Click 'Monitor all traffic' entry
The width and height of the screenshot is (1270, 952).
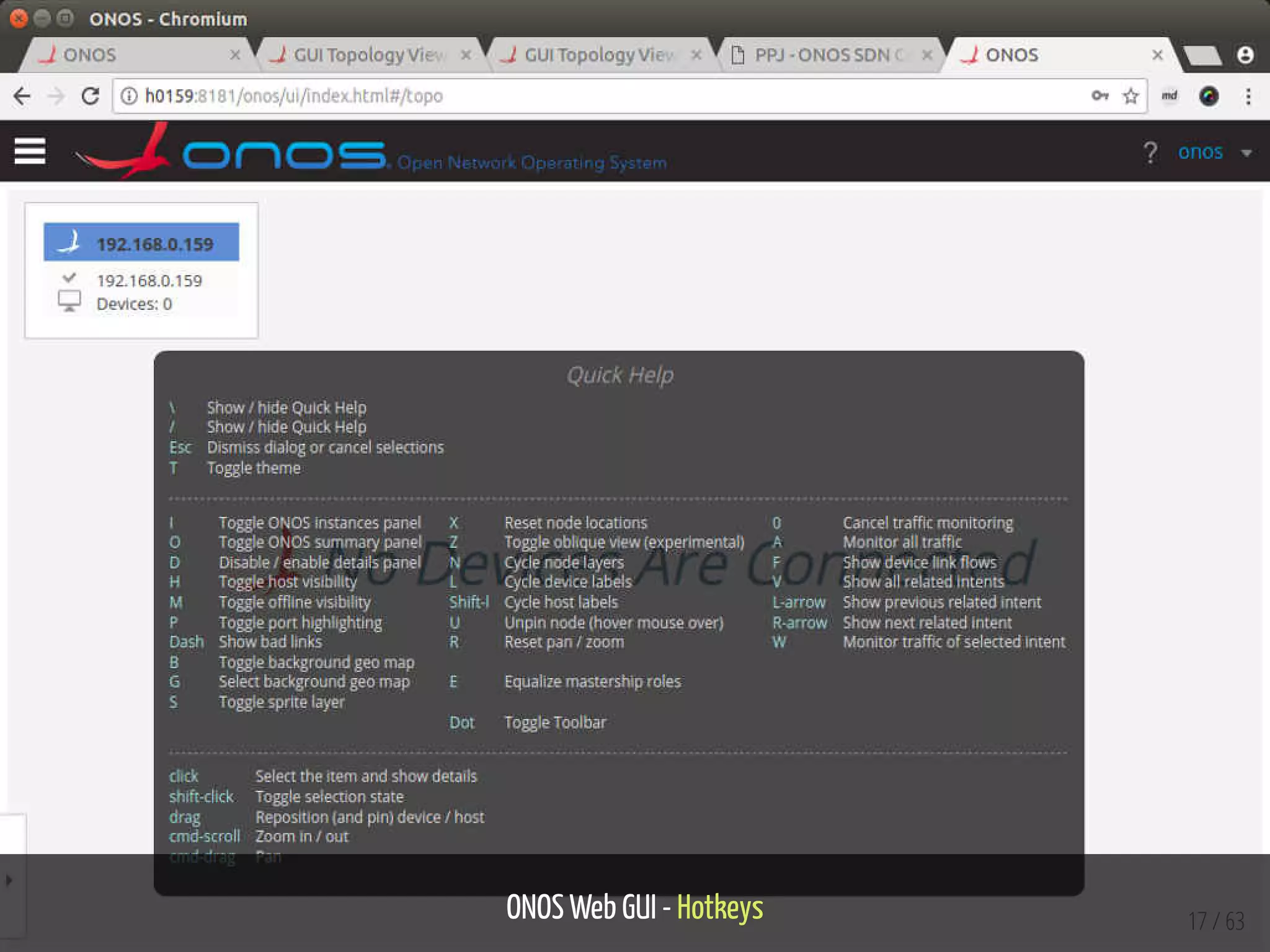click(x=902, y=542)
